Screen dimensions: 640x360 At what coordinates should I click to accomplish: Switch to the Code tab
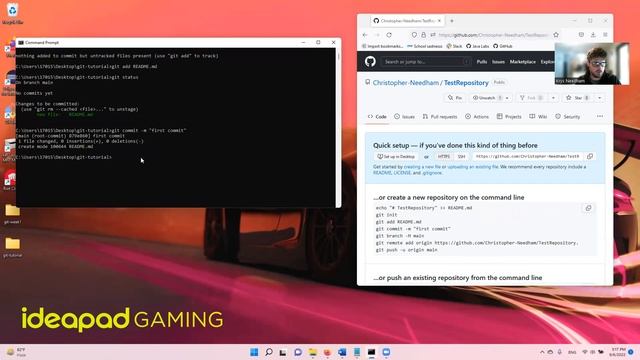click(x=377, y=117)
